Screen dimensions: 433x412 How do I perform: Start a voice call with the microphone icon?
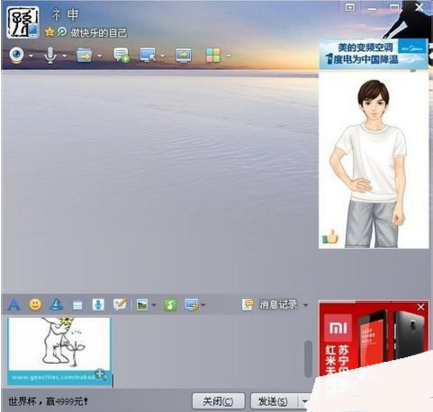[50, 55]
